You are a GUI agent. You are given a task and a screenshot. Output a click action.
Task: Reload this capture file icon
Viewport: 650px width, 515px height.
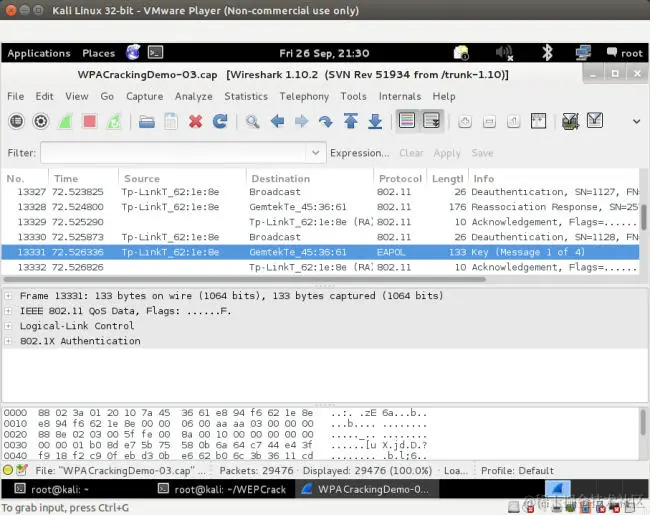220,121
